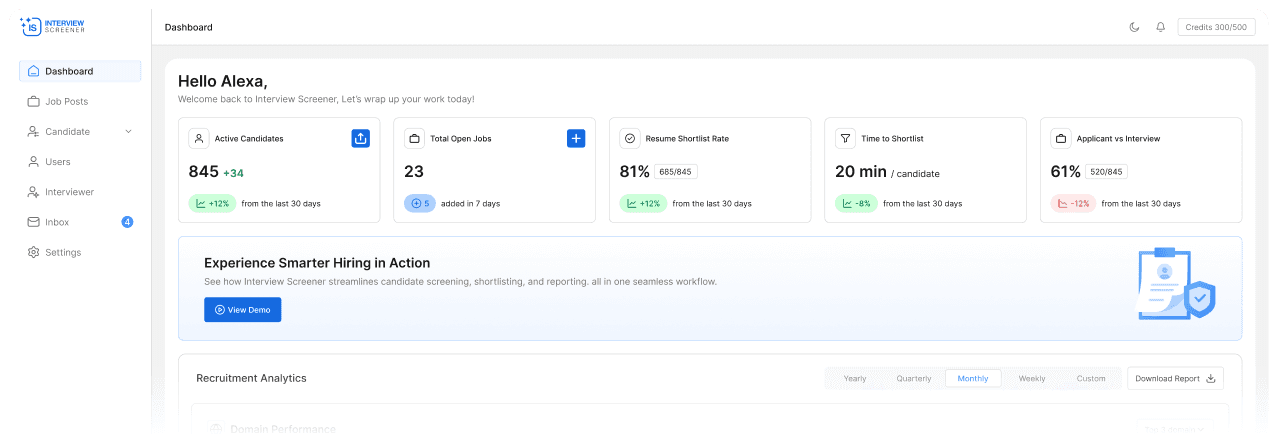Switch analytics to Quarterly

click(914, 378)
